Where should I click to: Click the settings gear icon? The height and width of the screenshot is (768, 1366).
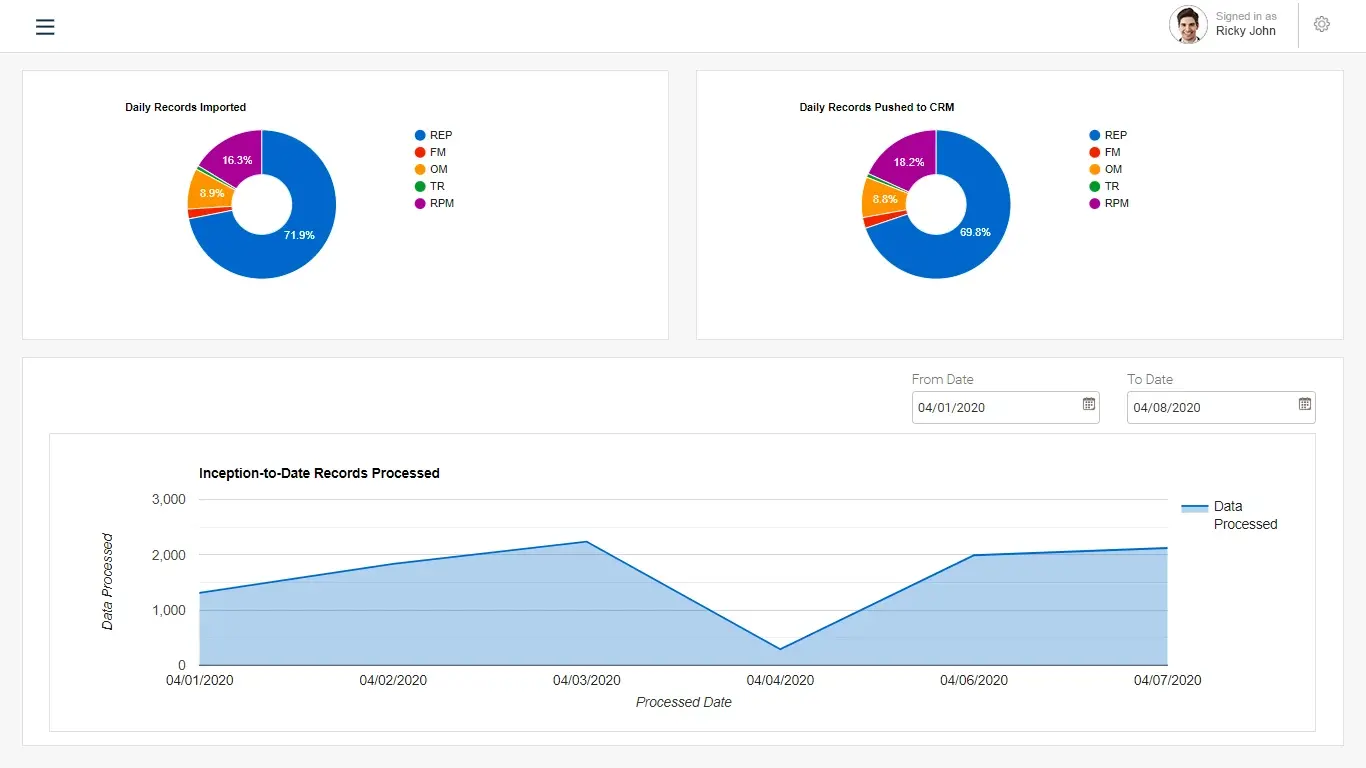1322,25
